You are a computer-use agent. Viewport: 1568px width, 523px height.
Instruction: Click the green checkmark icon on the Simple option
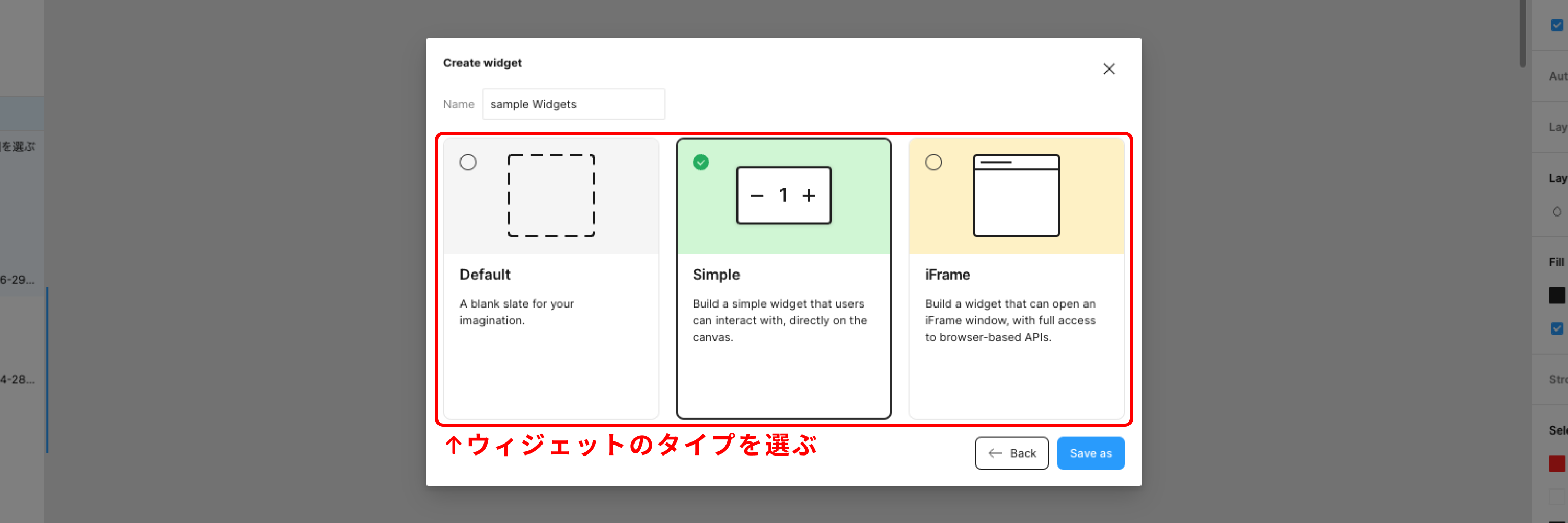pos(700,162)
